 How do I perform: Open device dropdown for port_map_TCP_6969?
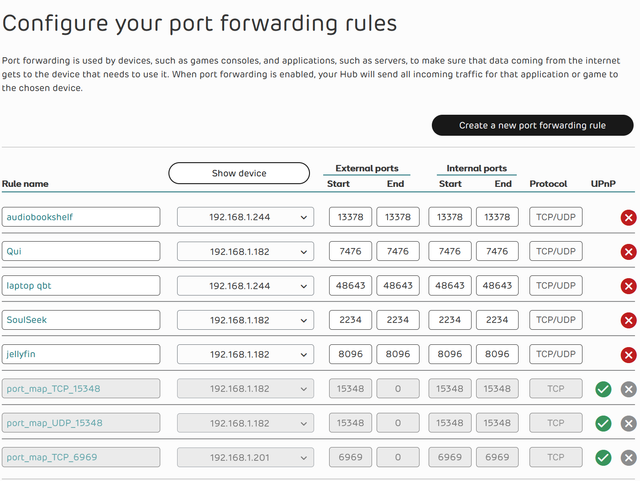tap(245, 457)
